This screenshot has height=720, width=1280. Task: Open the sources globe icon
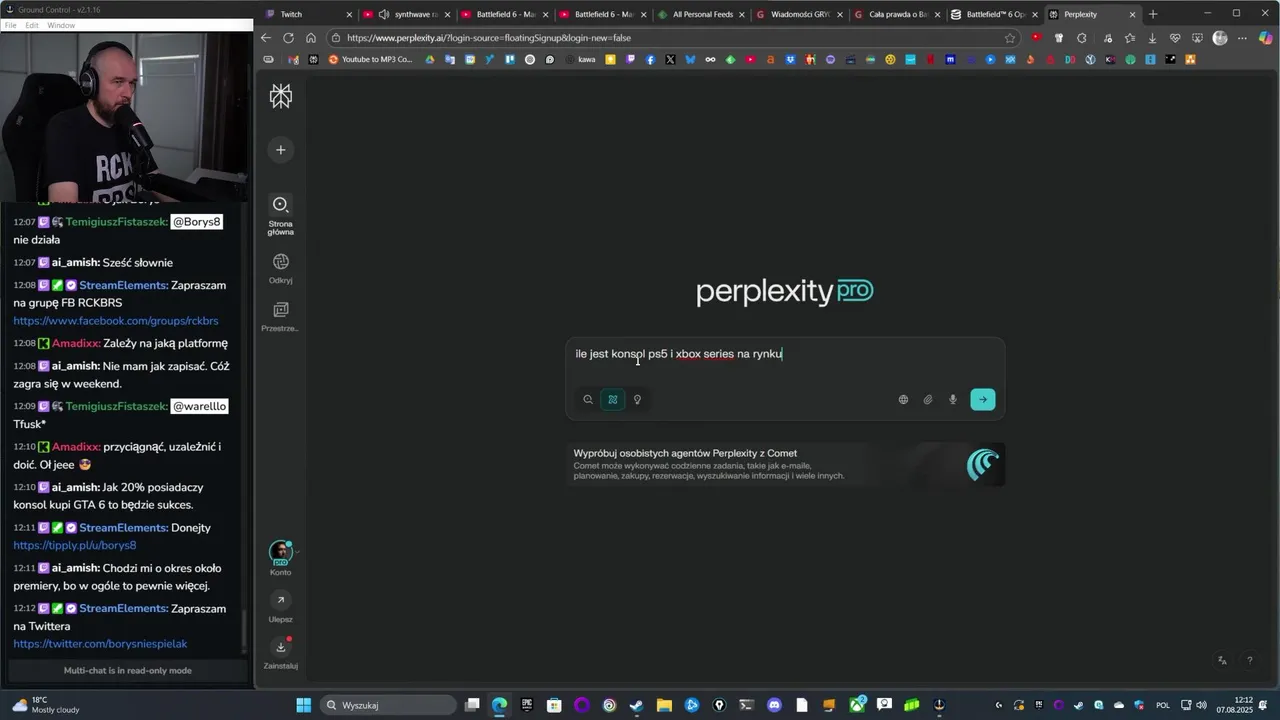(x=903, y=400)
